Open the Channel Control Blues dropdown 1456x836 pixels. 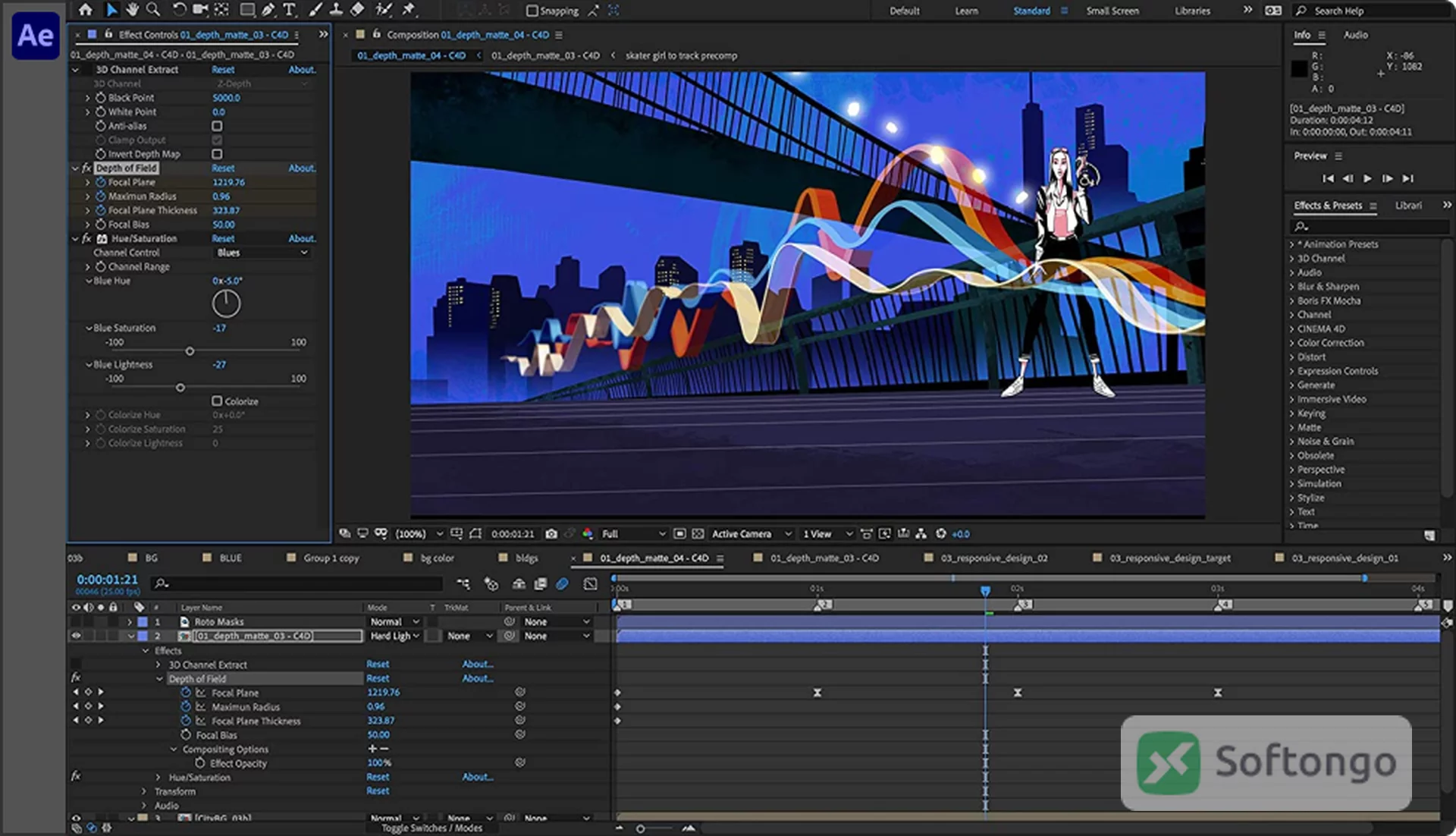pos(262,253)
